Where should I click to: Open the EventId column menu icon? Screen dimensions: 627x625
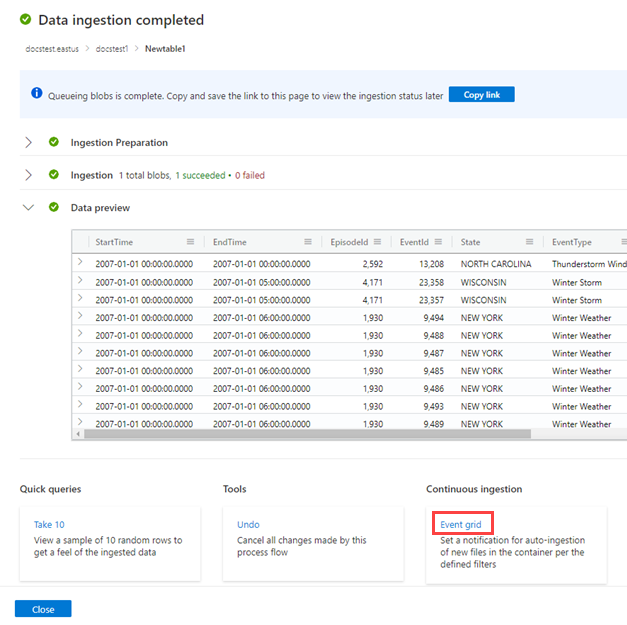[x=438, y=242]
